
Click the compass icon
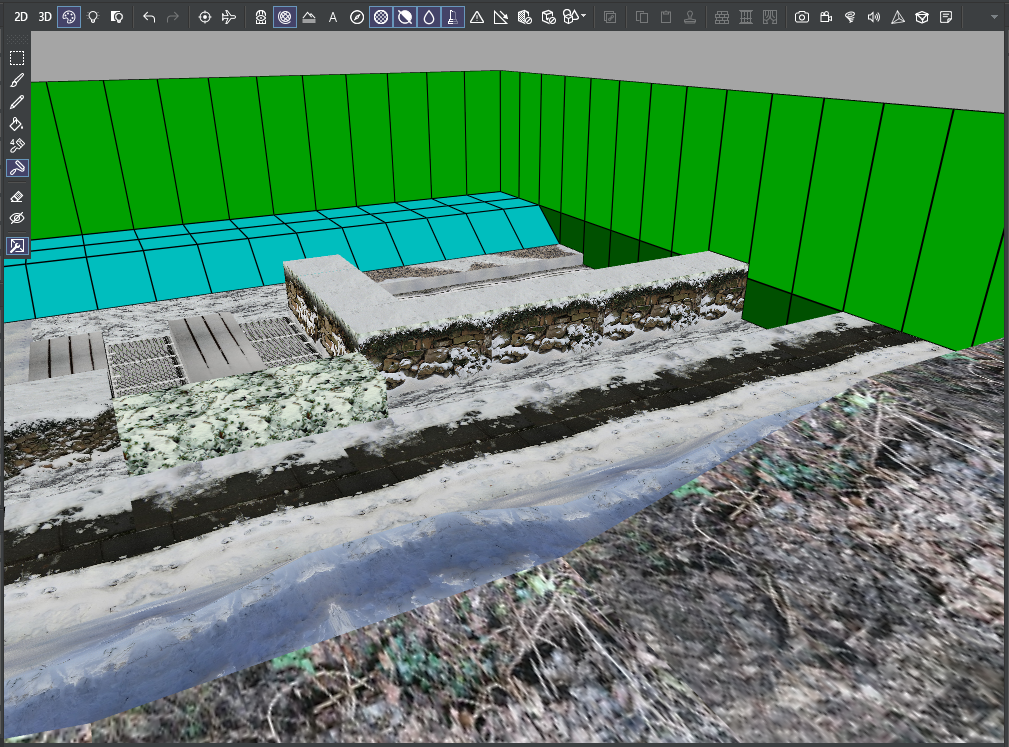coord(356,17)
